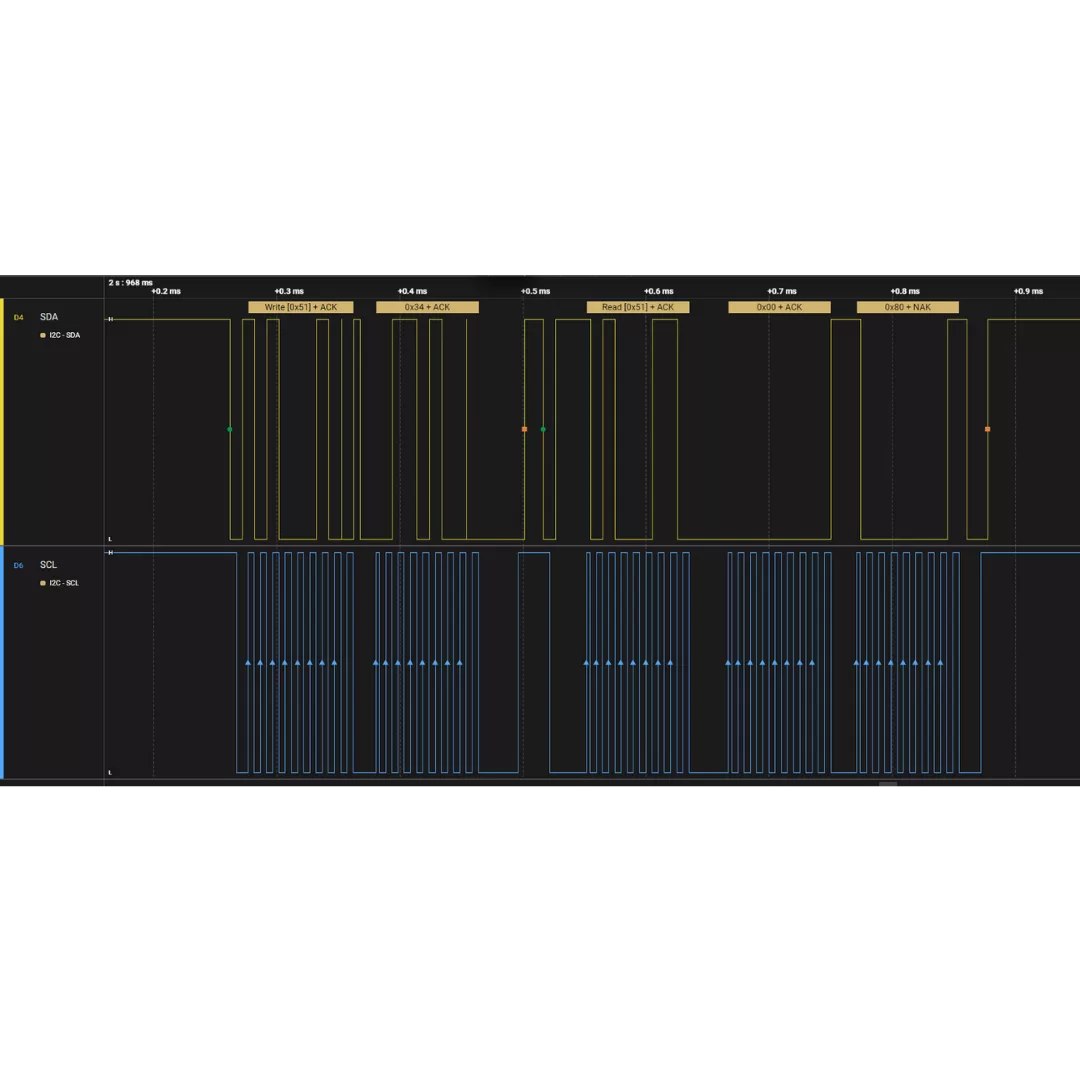The width and height of the screenshot is (1080, 1080).
Task: Click the blue SCL channel color bar
Action: 2,662
